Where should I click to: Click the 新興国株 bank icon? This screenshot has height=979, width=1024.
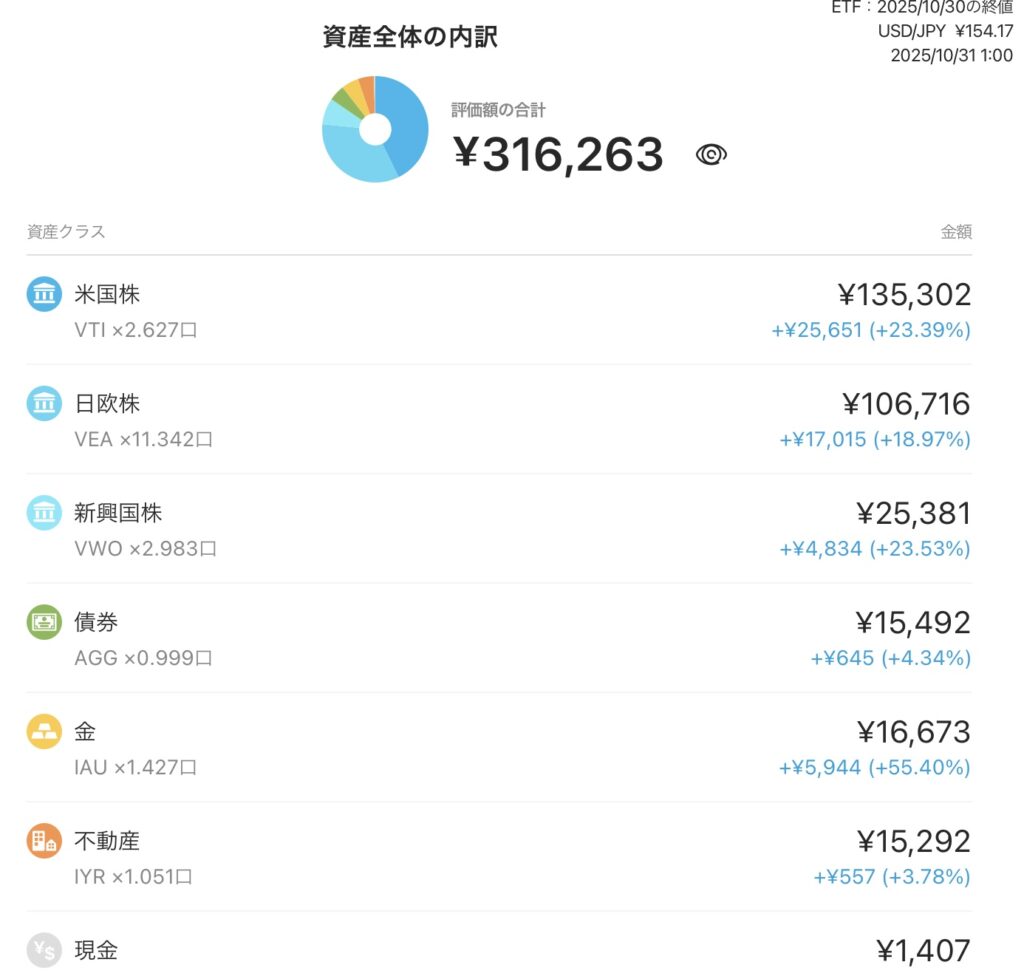[x=44, y=513]
